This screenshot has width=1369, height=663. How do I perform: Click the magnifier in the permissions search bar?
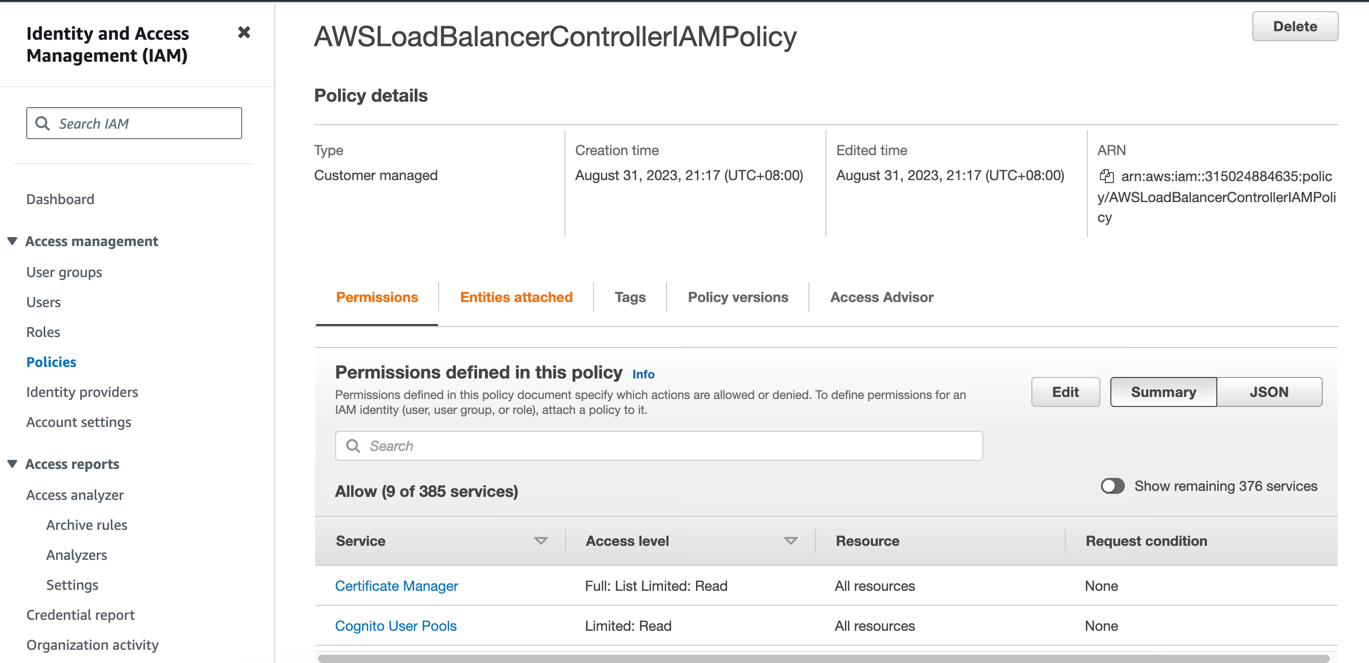tap(352, 445)
